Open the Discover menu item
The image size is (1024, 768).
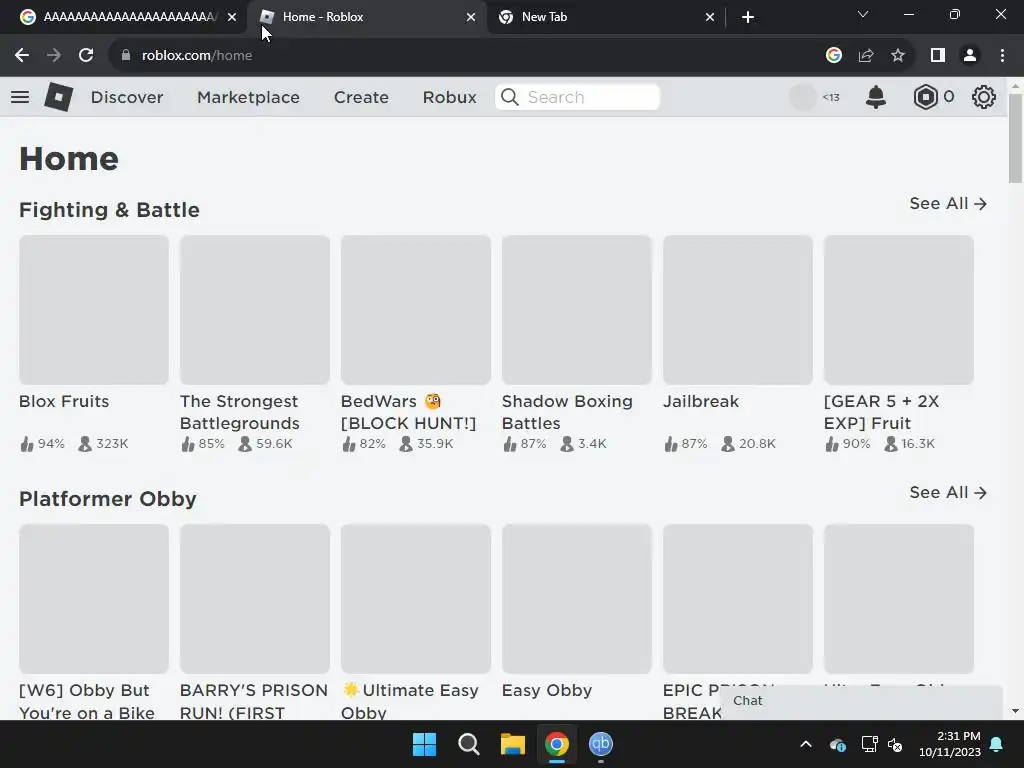tap(127, 97)
